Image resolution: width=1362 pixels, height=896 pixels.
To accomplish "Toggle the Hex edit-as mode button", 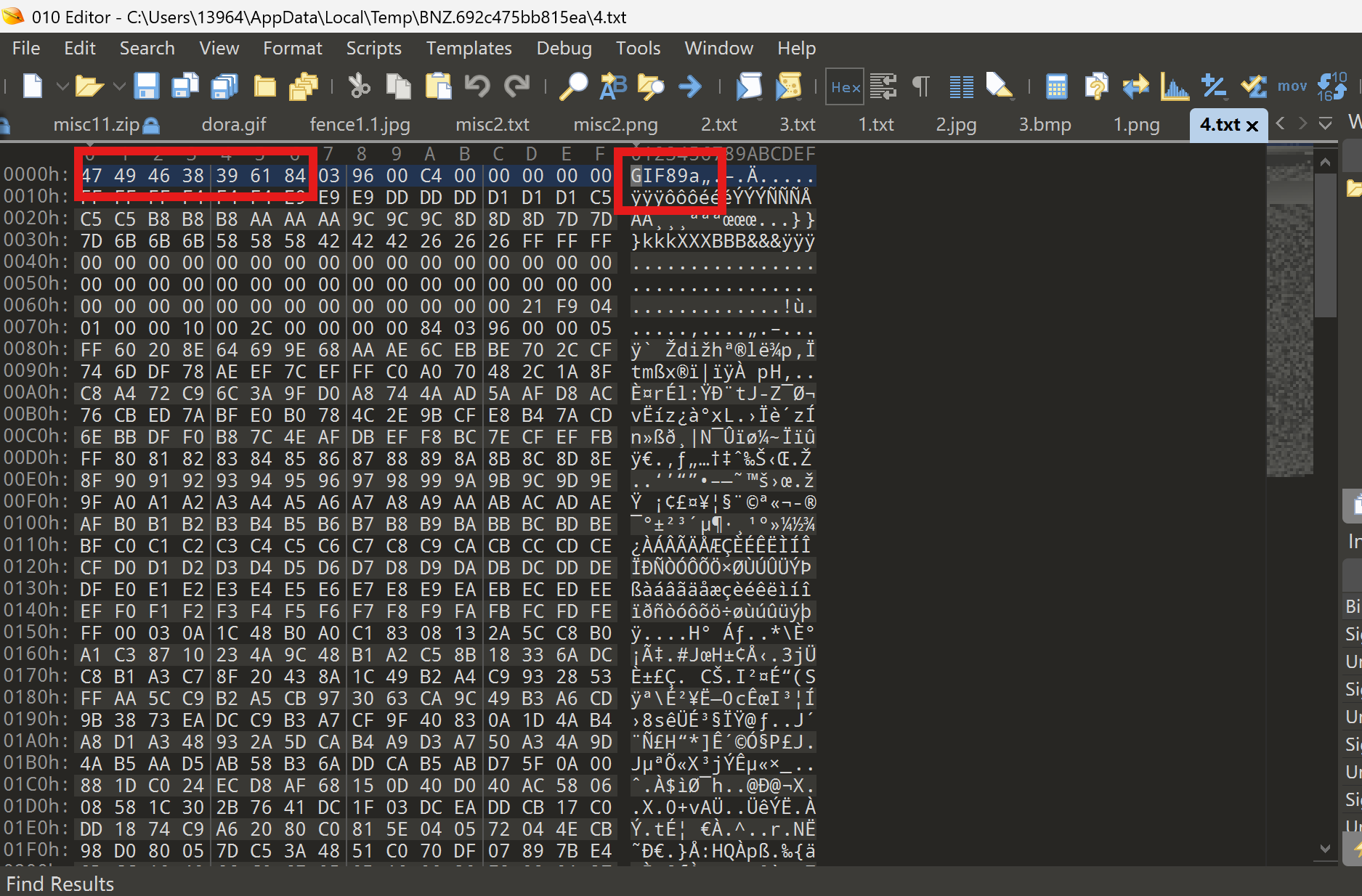I will pos(845,87).
